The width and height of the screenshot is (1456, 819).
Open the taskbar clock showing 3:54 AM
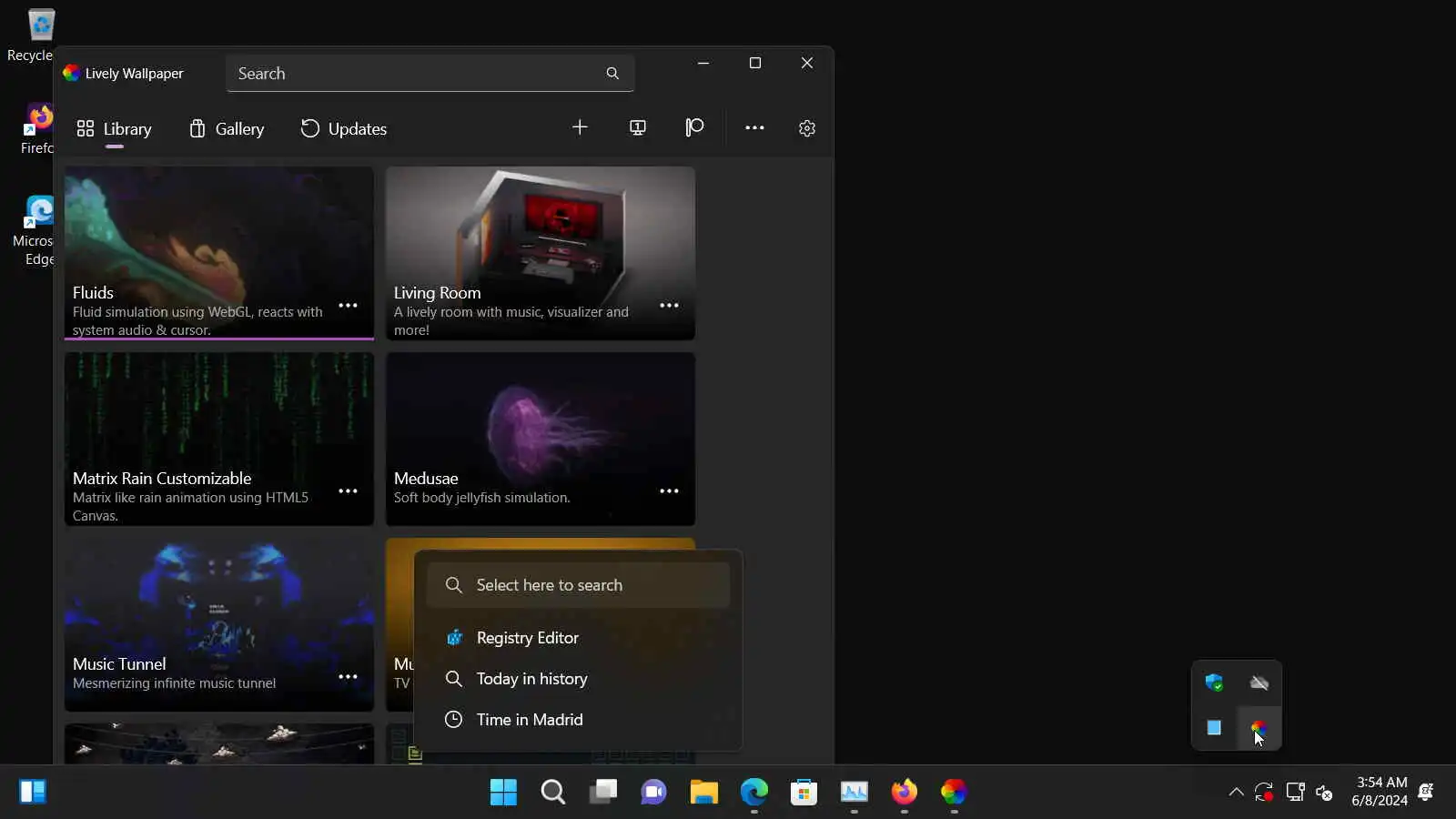(1380, 792)
